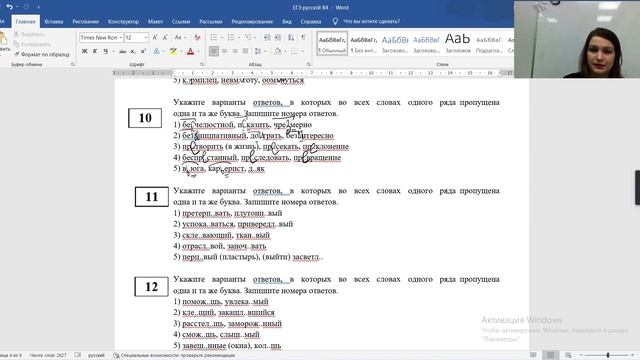Toggle italic formatting (К)
The width and height of the screenshot is (640, 360).
coord(95,51)
